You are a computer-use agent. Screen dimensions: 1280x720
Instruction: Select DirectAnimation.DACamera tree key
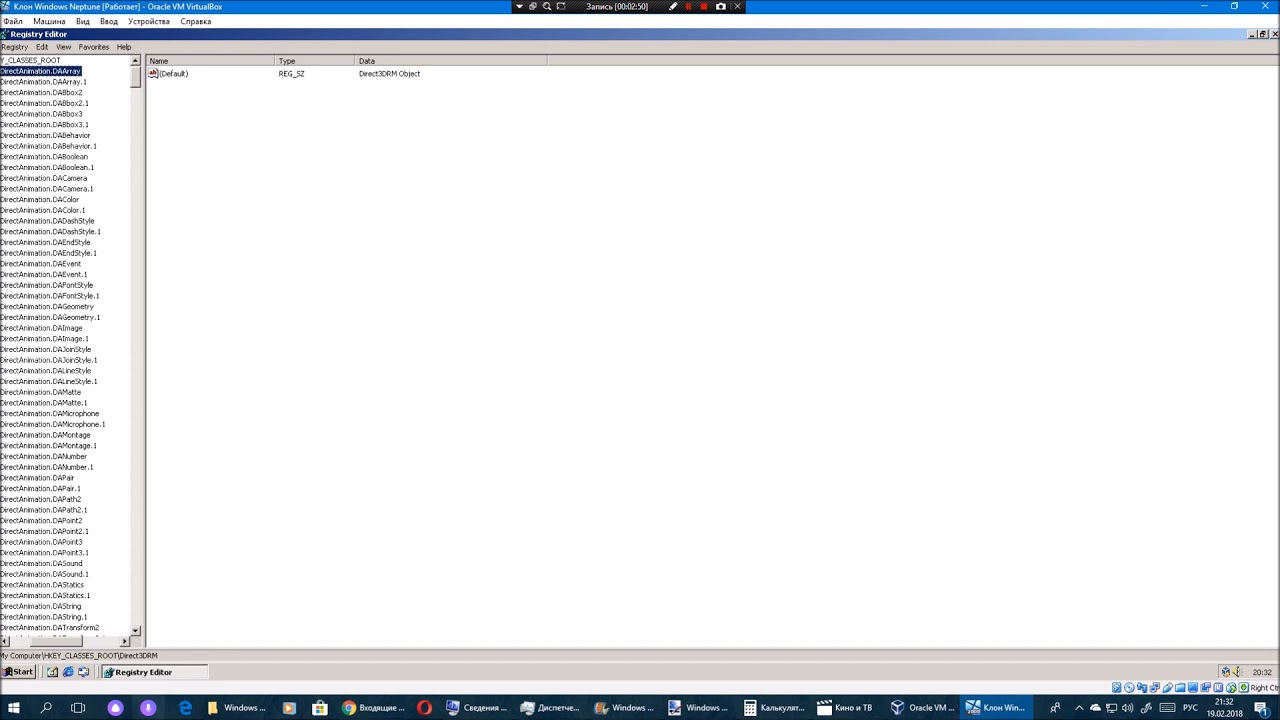[x=43, y=179]
